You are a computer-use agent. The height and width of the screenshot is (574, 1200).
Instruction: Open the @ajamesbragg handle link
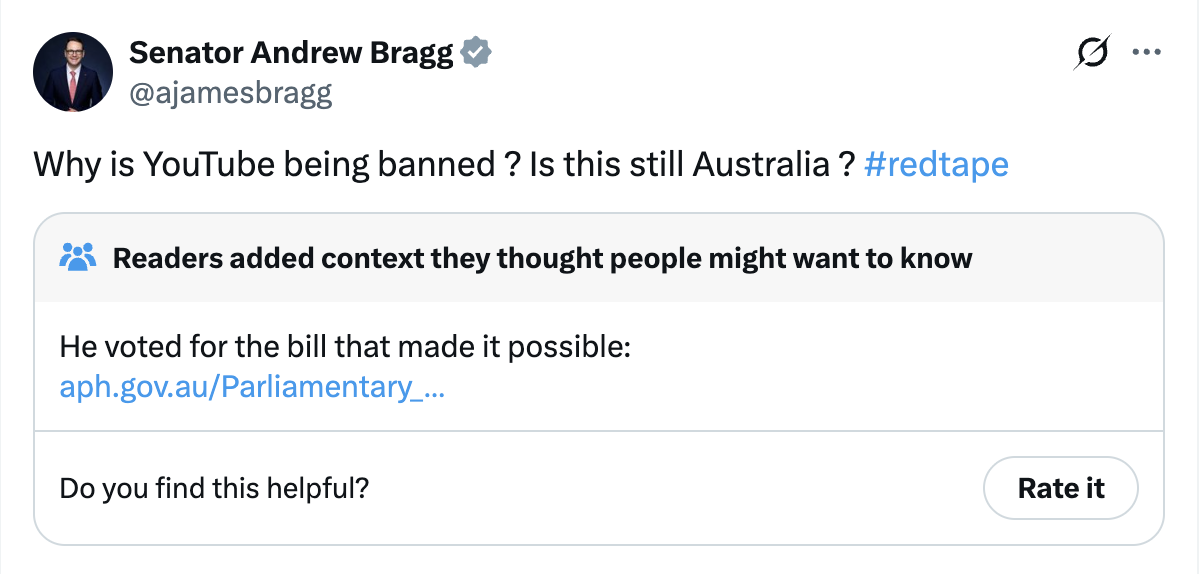[231, 93]
